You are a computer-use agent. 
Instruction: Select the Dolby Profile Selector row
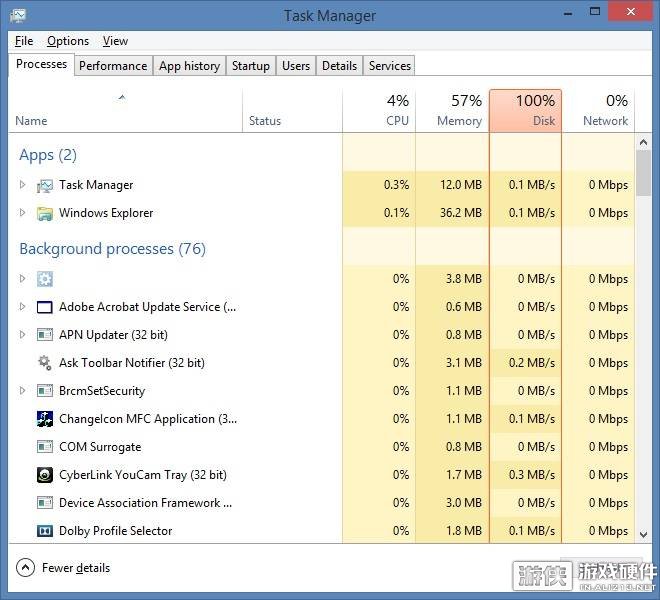click(x=321, y=531)
